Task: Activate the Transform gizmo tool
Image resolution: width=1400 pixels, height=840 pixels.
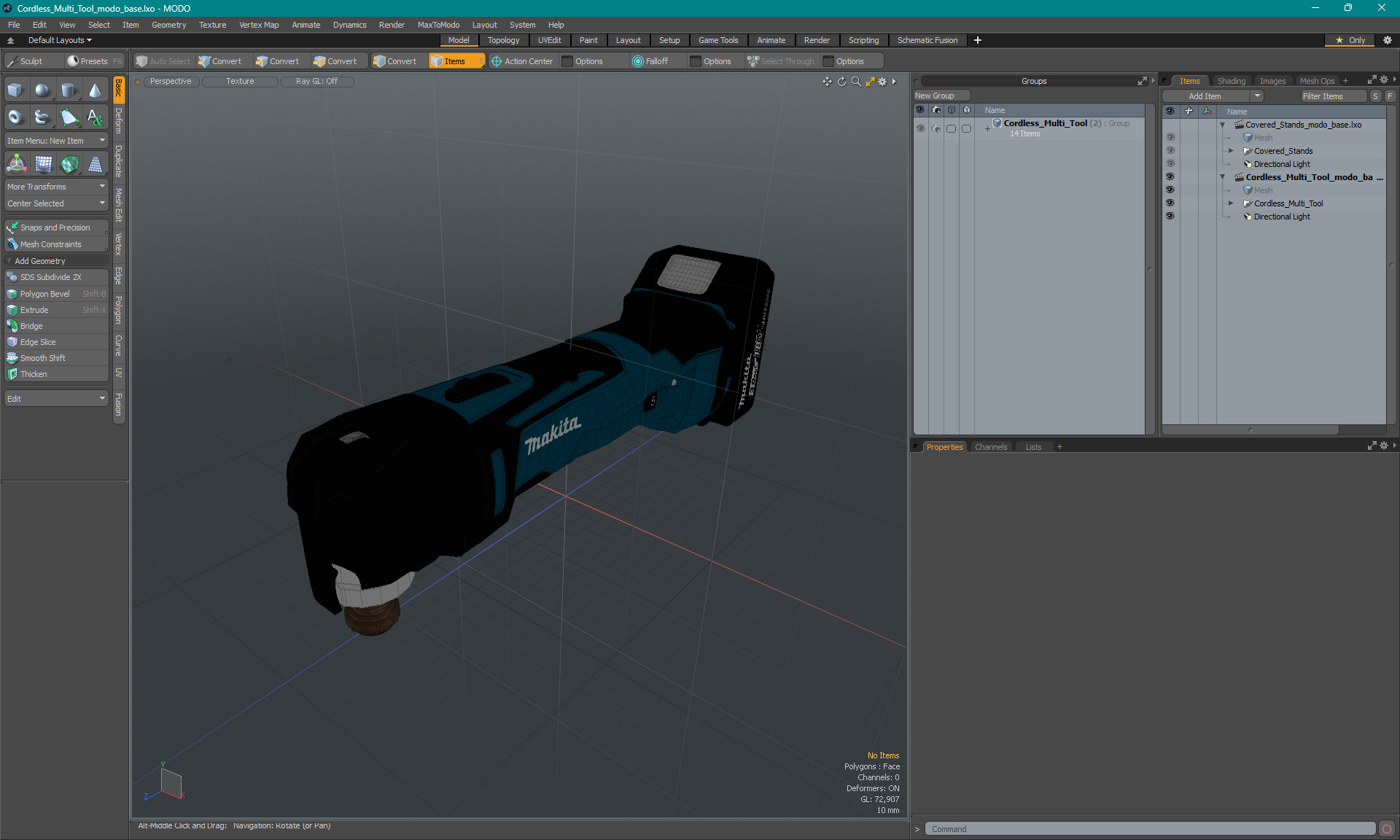Action: [16, 164]
